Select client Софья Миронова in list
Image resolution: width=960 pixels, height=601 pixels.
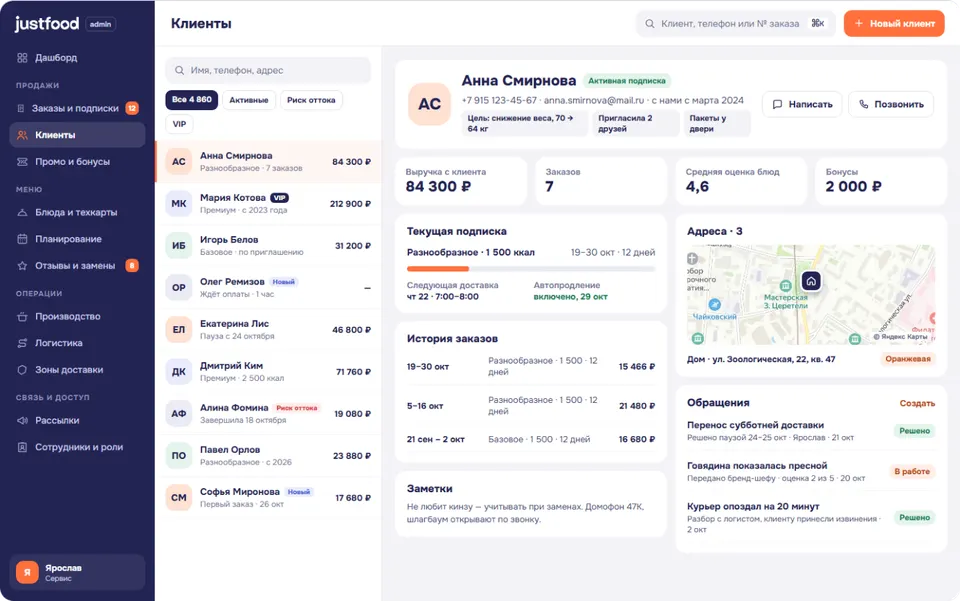coord(268,498)
